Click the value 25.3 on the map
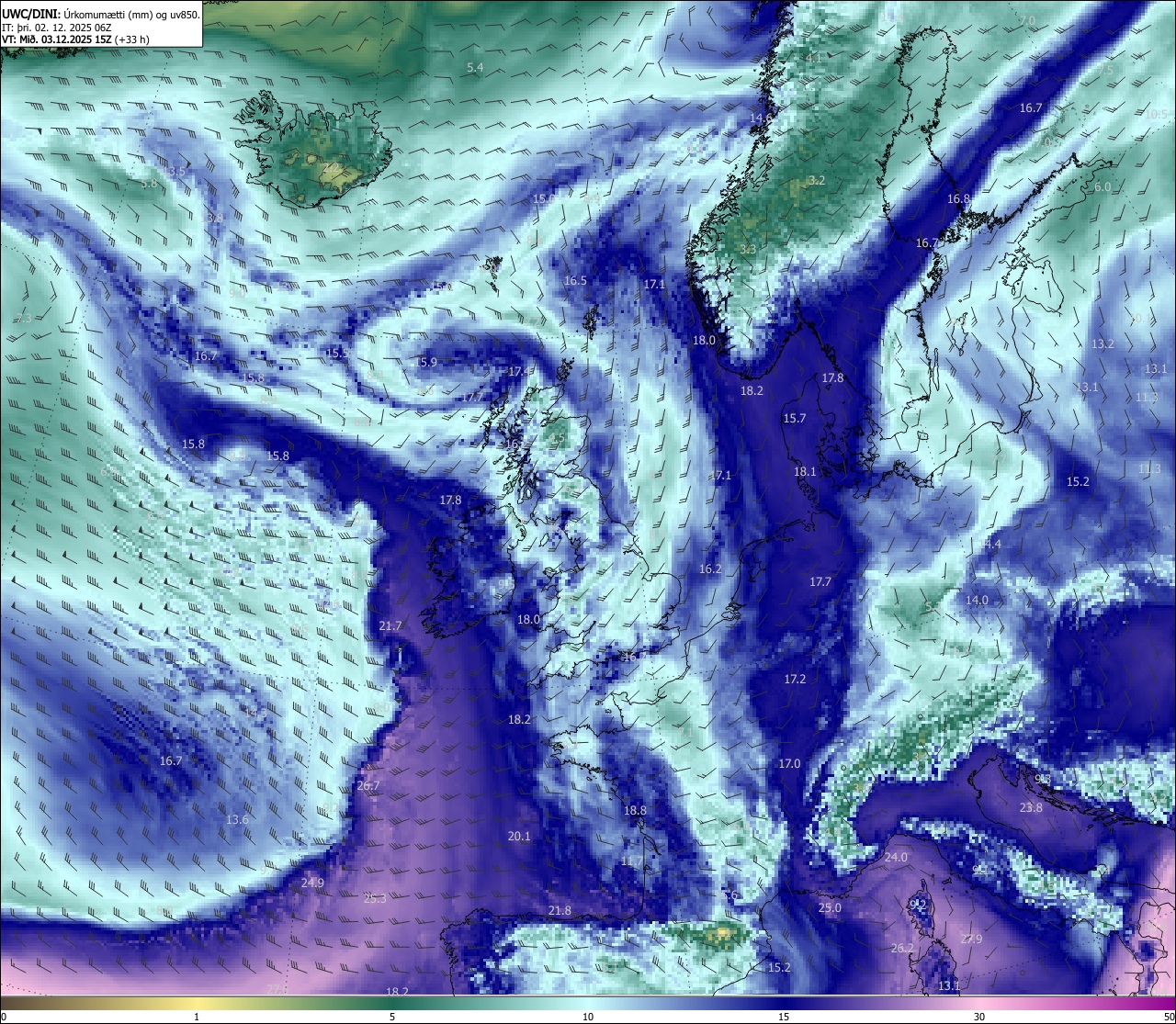 coord(375,899)
